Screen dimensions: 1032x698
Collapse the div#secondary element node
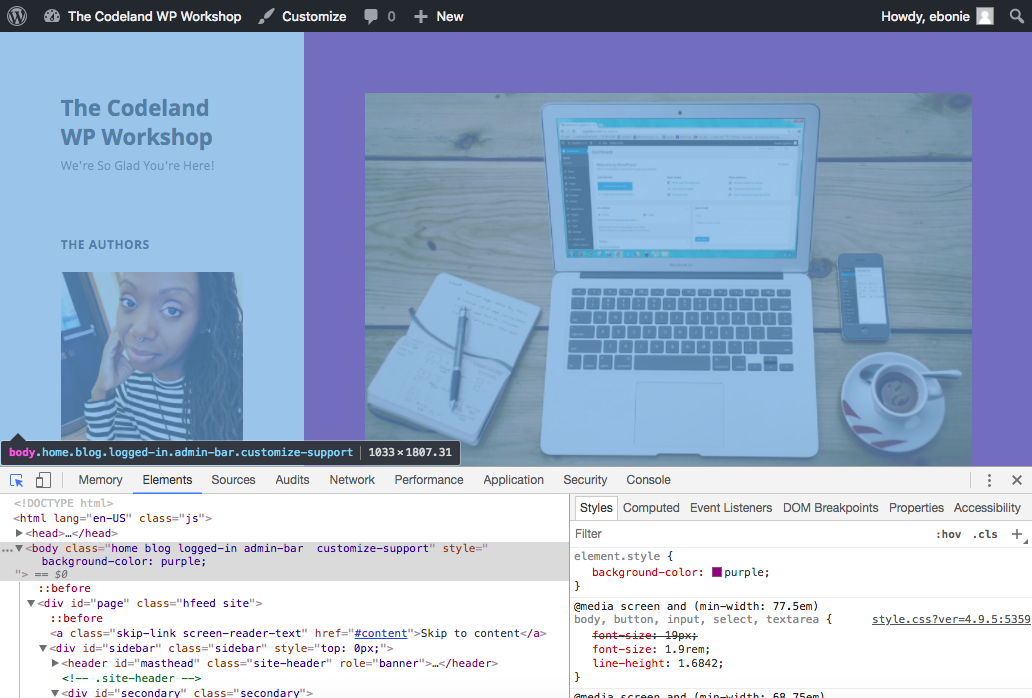[x=55, y=693]
